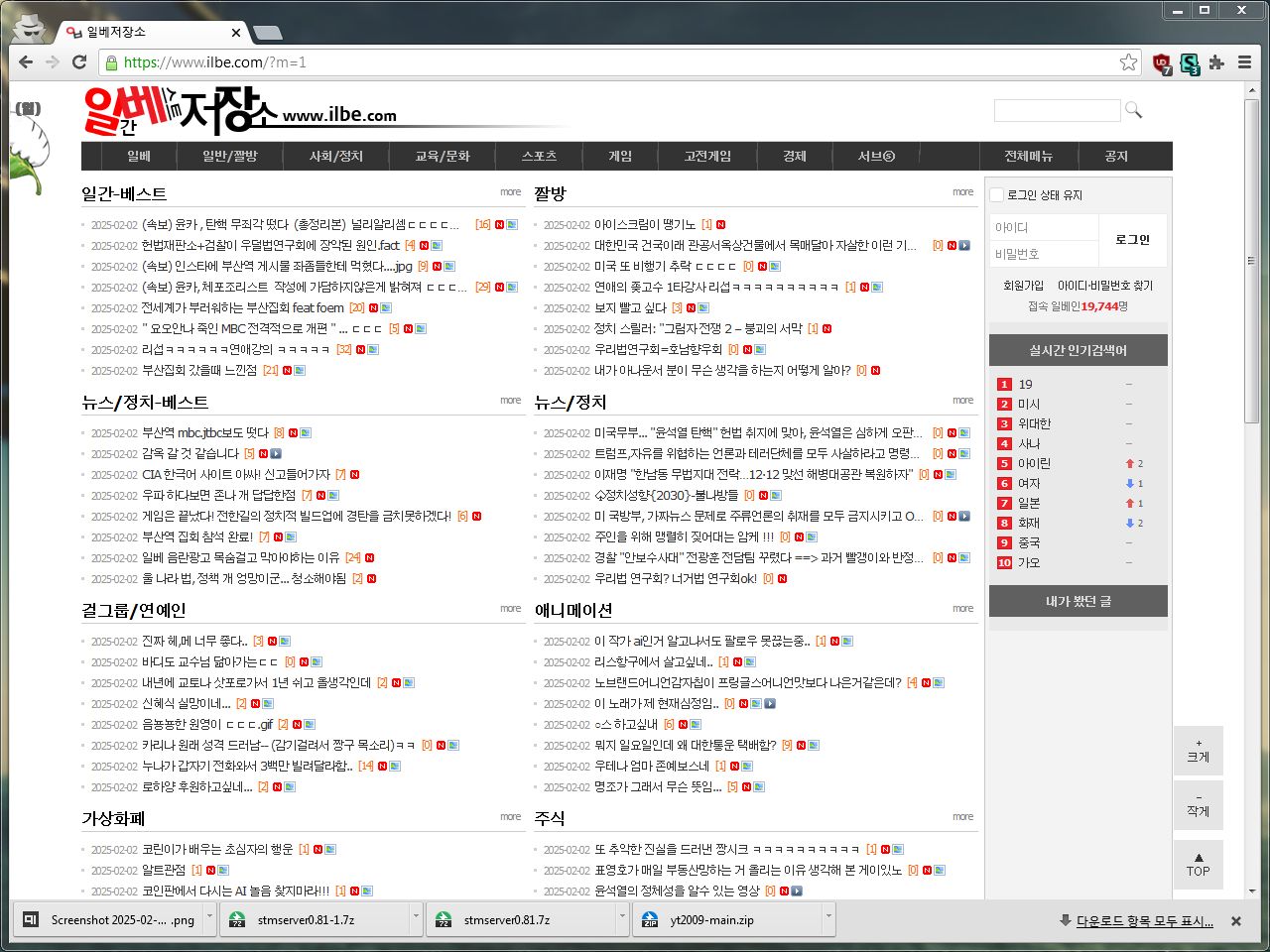
Task: Open the 교육/문화 navigation menu
Action: (x=443, y=156)
